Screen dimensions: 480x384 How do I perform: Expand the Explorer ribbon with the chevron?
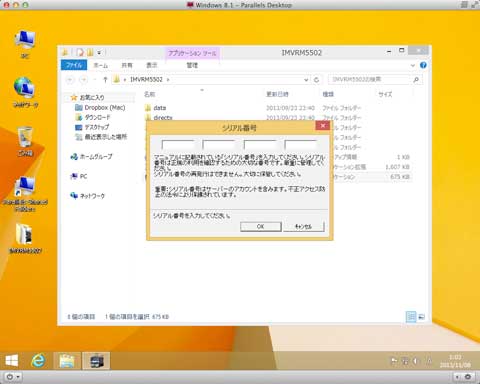point(413,65)
